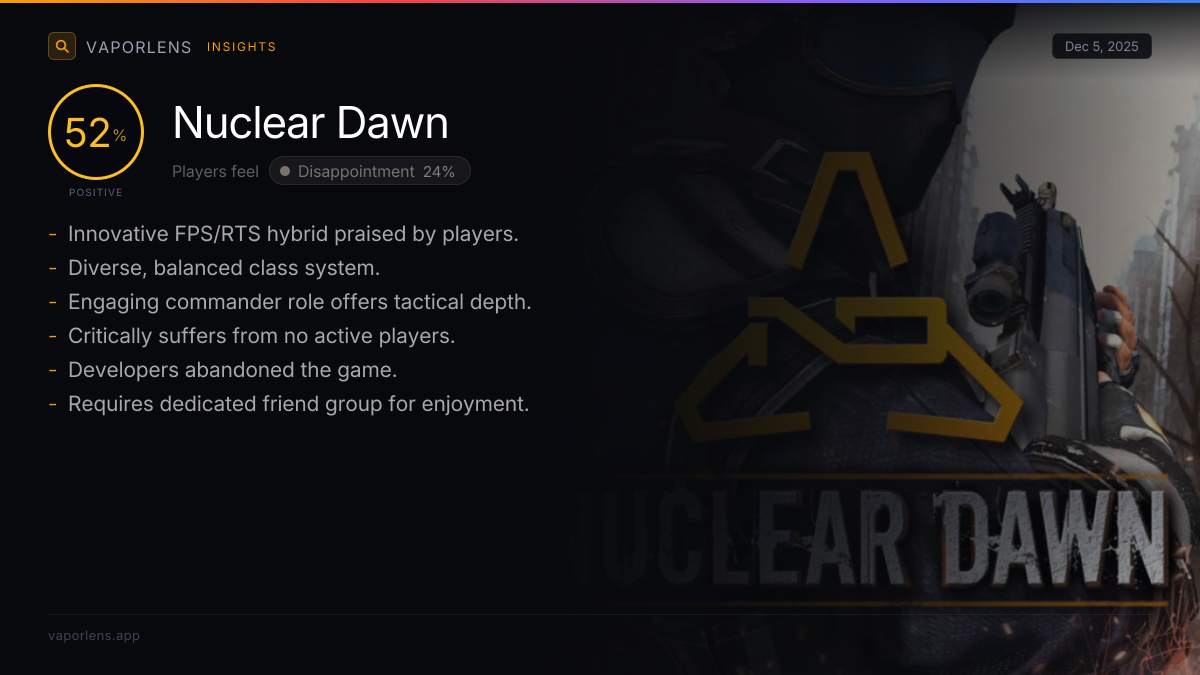The width and height of the screenshot is (1200, 675).
Task: Click the Engaging commander role insight
Action: (299, 302)
